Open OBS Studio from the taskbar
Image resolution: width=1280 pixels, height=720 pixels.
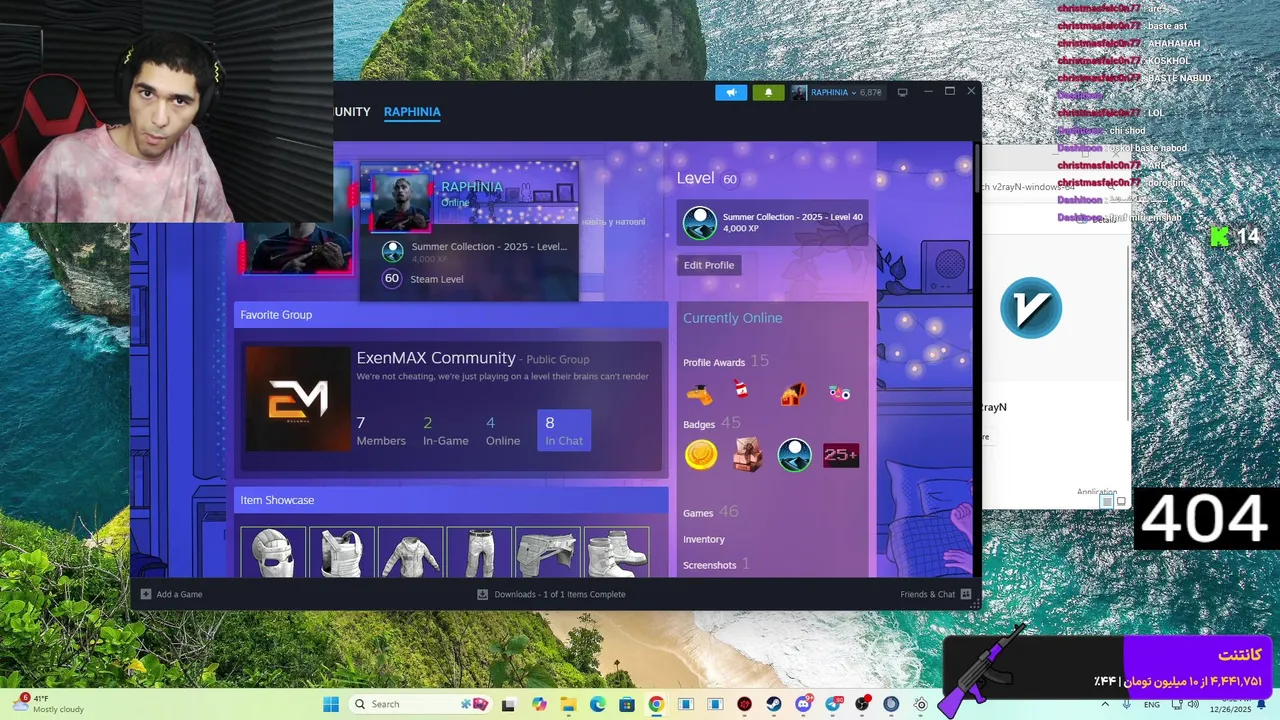(862, 704)
